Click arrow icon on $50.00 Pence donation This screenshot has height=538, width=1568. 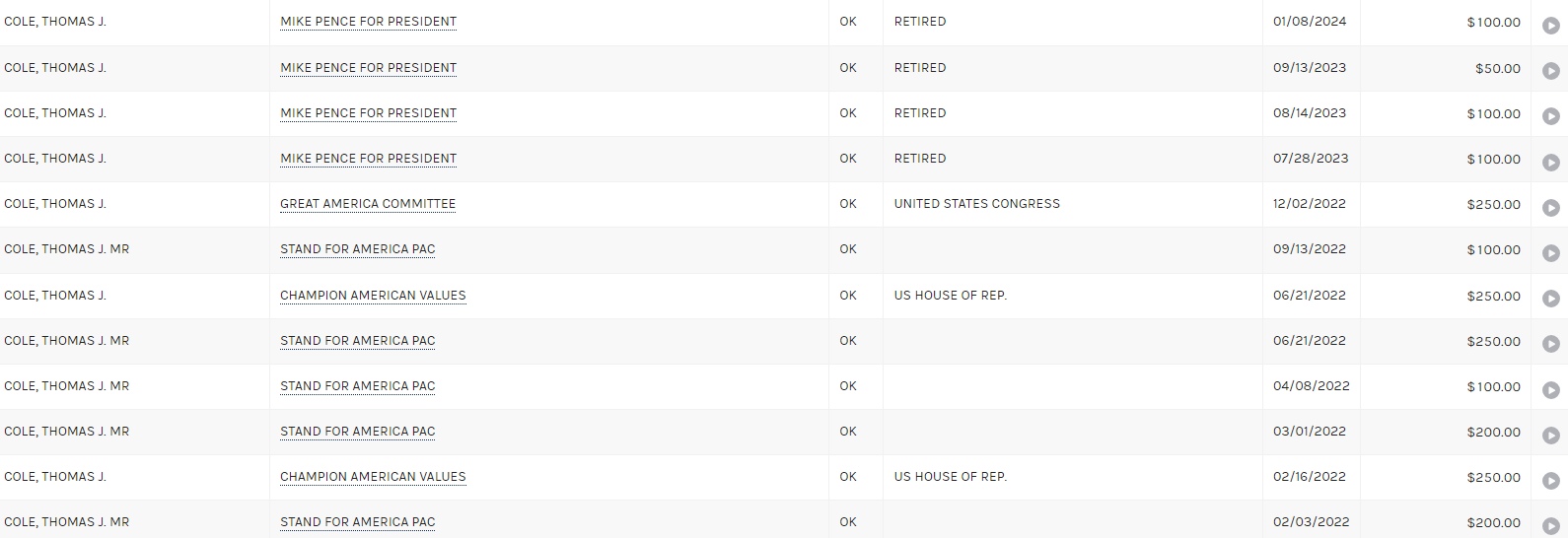1550,71
